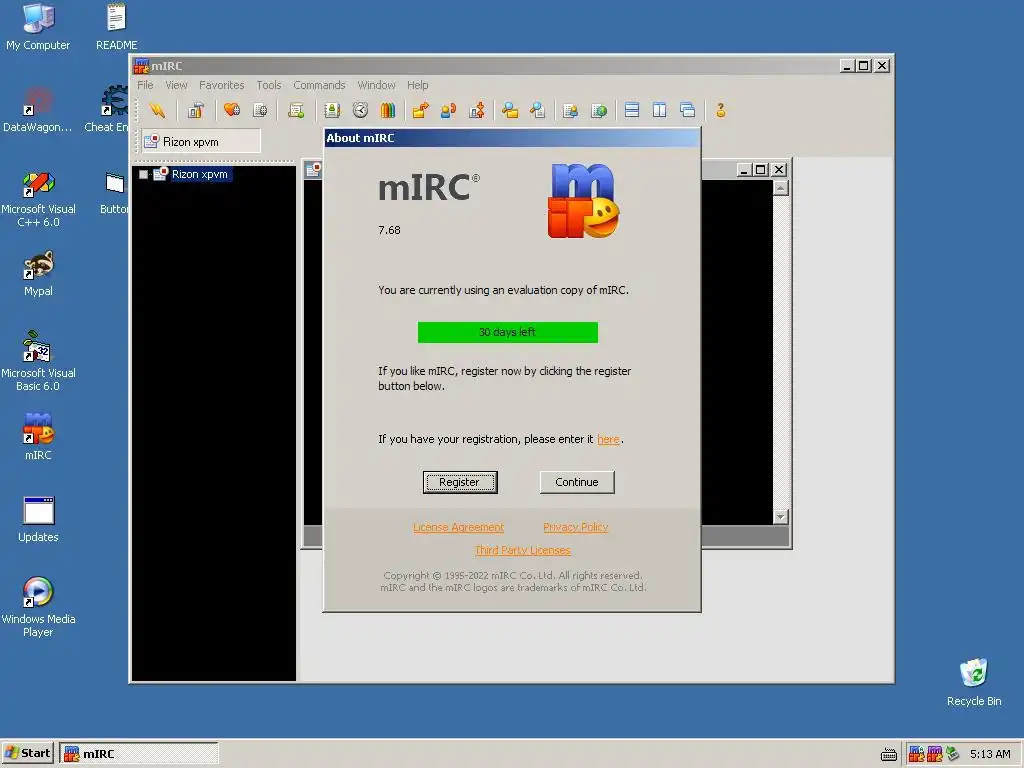Click Cascade windows toolbar icon
Image resolution: width=1024 pixels, height=768 pixels.
point(688,110)
